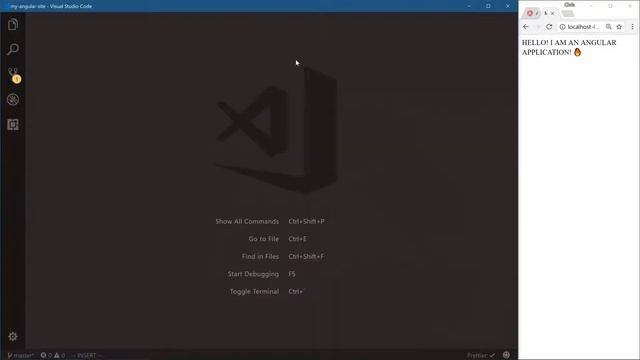
Task: Open the feedback smiley in the status bar
Action: pos(506,355)
